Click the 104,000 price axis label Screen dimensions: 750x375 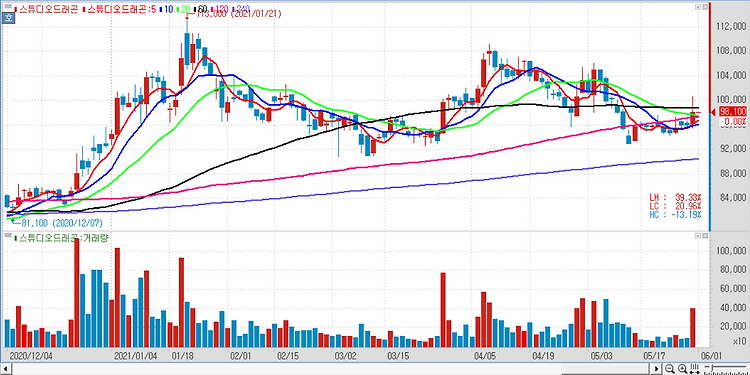[x=732, y=76]
